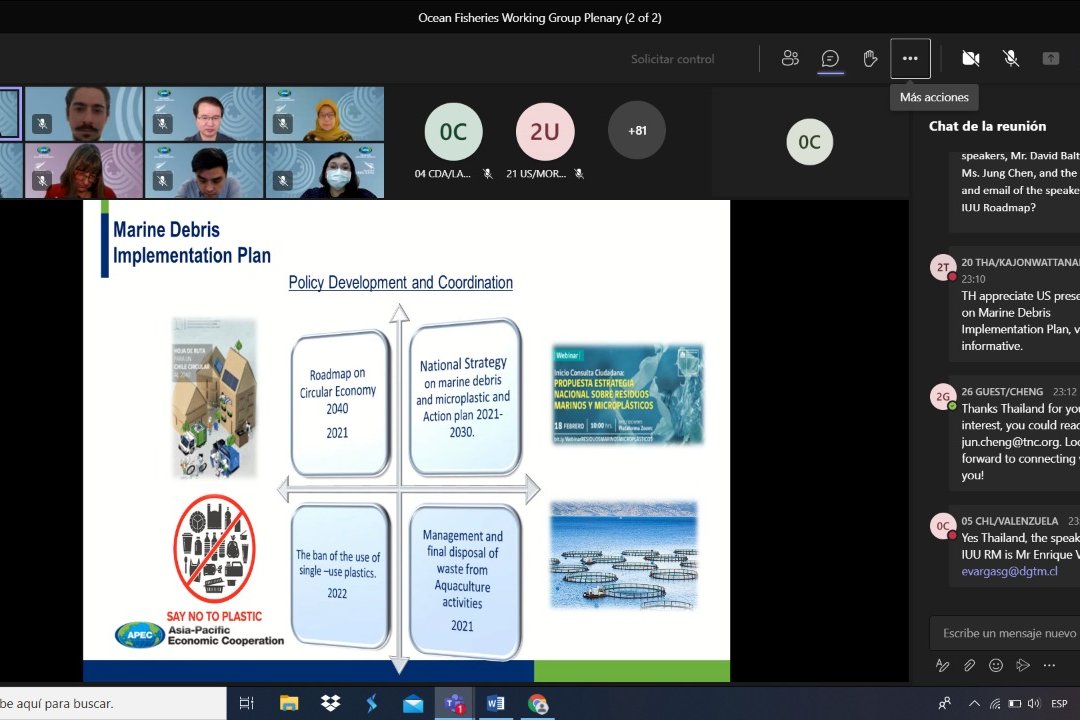Click the Chat de la reunión heading
Viewport: 1080px width, 720px height.
pos(987,126)
